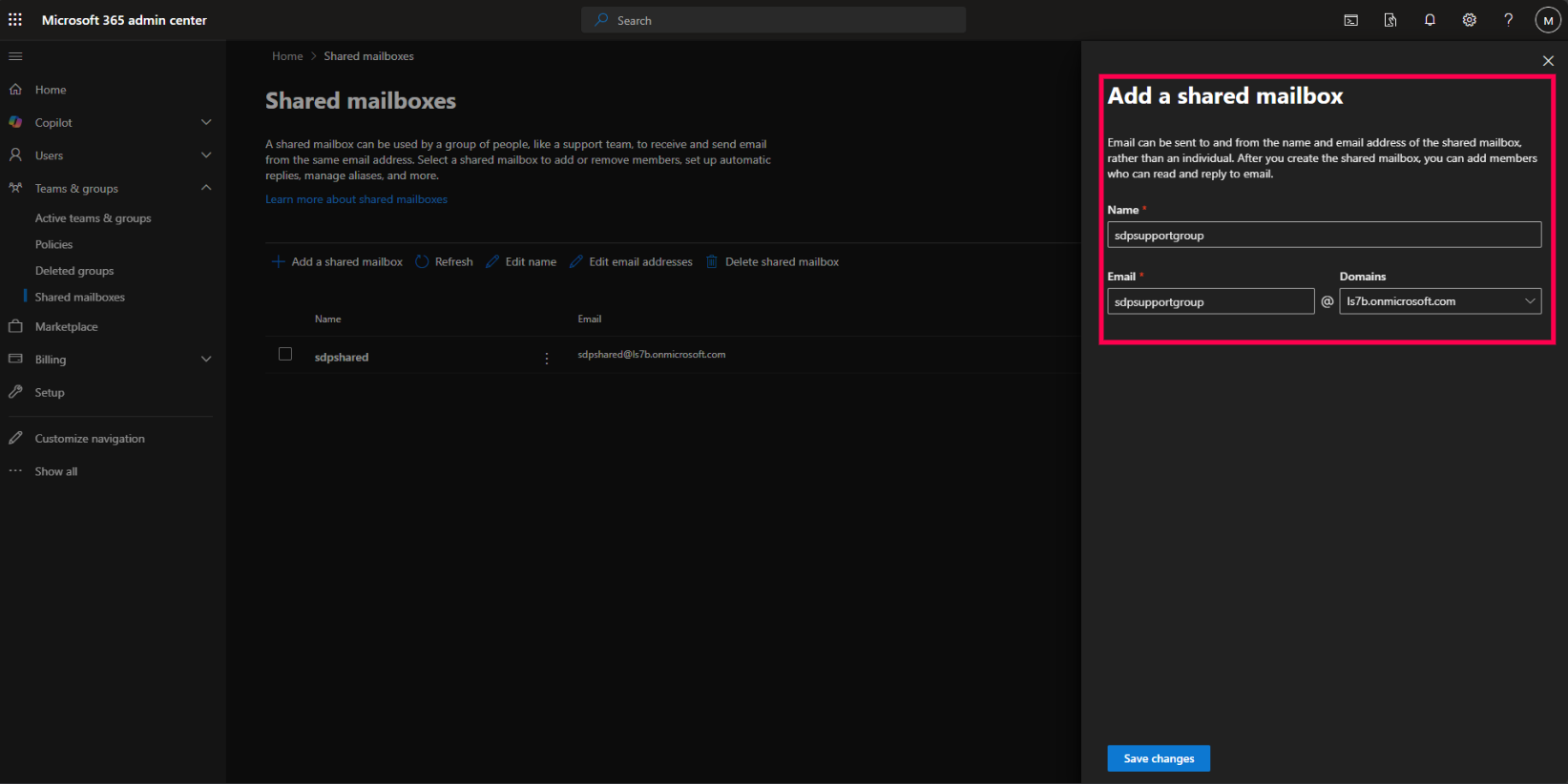This screenshot has width=1568, height=784.
Task: Click the Teams & groups icon
Action: 15,188
